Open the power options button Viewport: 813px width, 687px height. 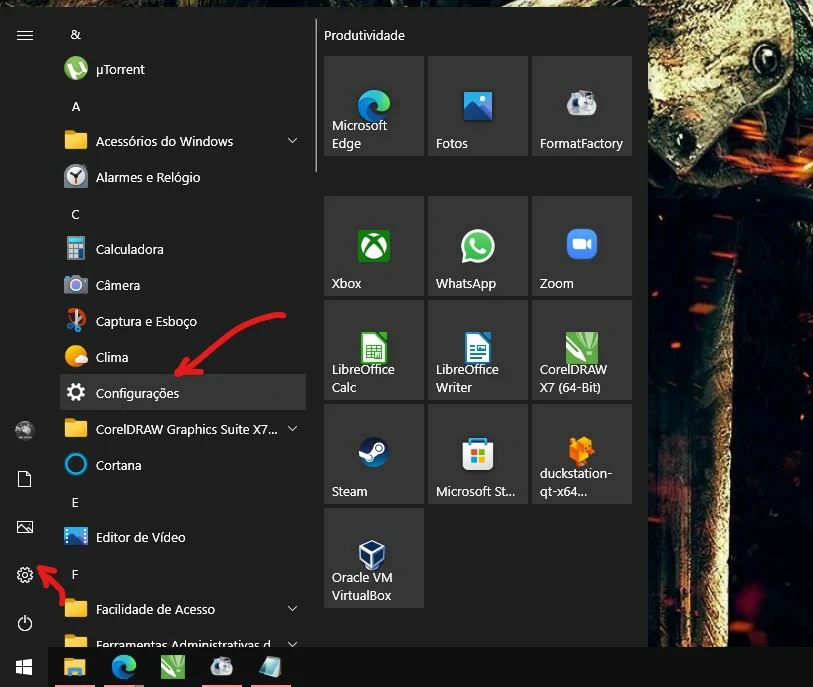point(24,623)
